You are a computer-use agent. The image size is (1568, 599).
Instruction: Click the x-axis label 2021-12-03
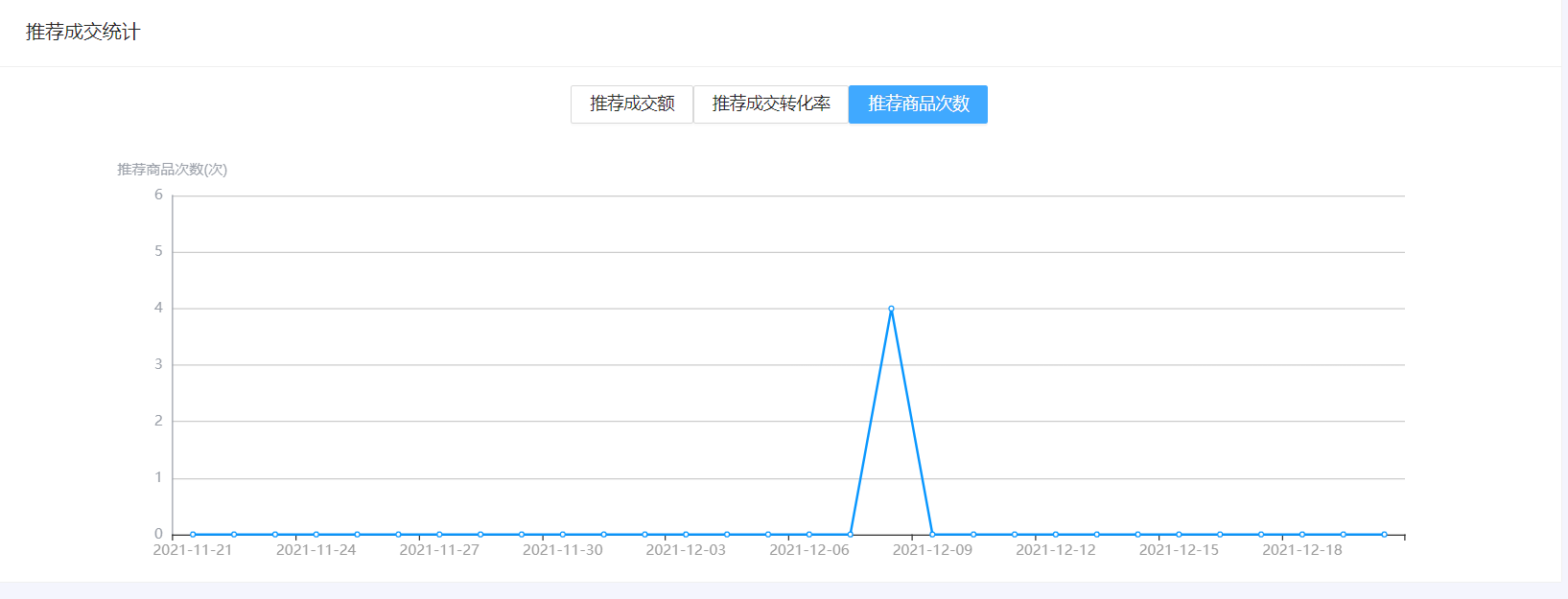[686, 550]
